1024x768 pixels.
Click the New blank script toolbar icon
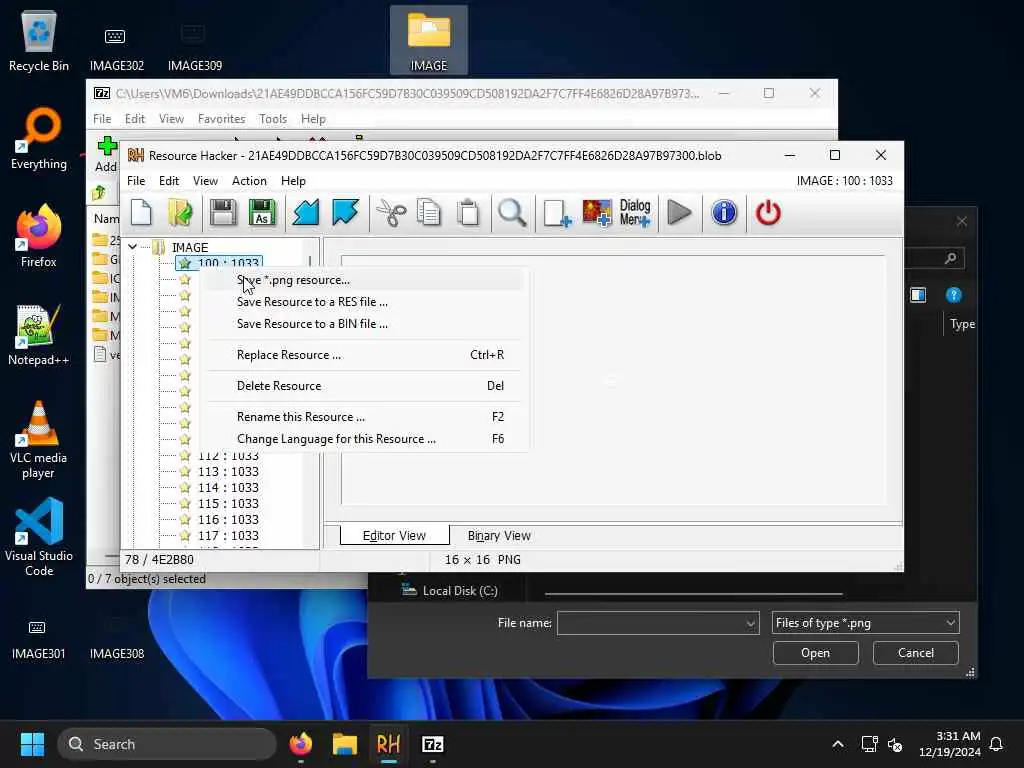coord(141,213)
